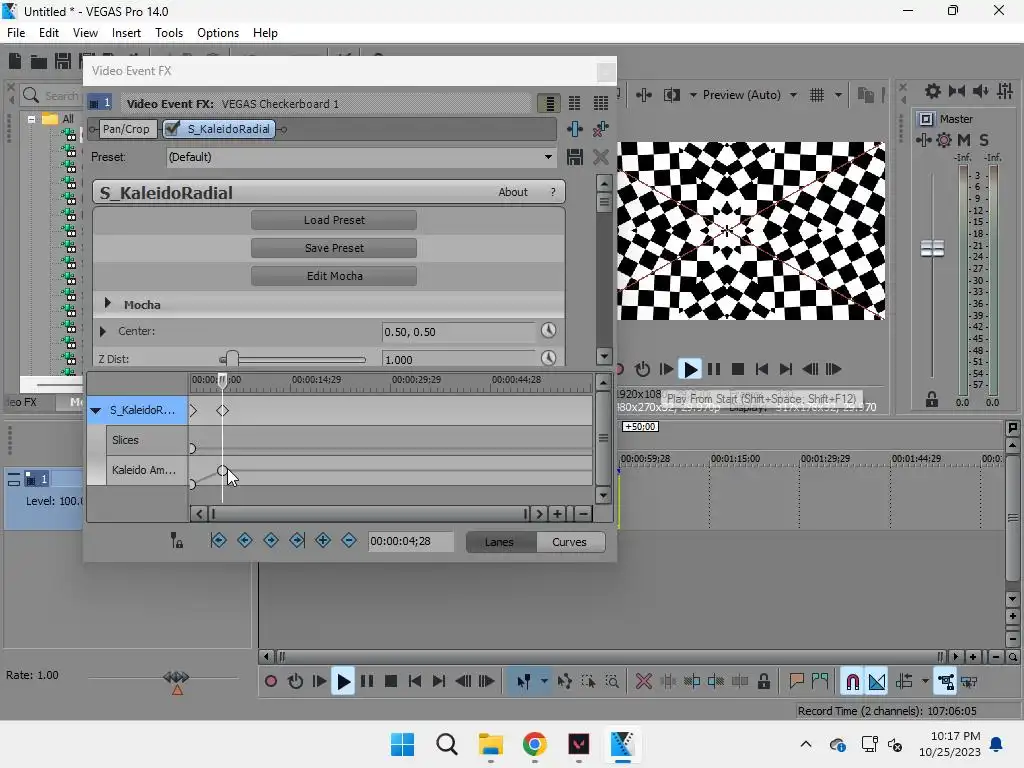Screen dimensions: 1024x768
Task: Toggle preview overlays grid icon
Action: (x=817, y=95)
